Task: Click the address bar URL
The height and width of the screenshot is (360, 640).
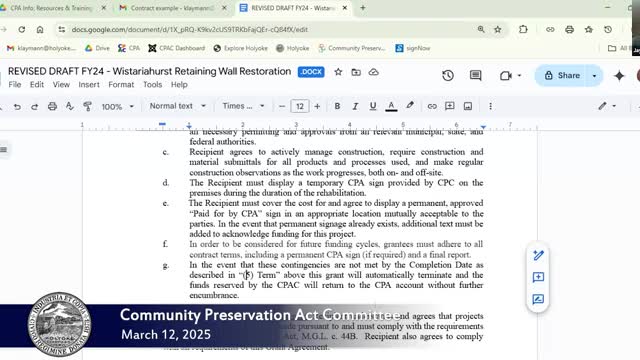Action: tap(189, 29)
